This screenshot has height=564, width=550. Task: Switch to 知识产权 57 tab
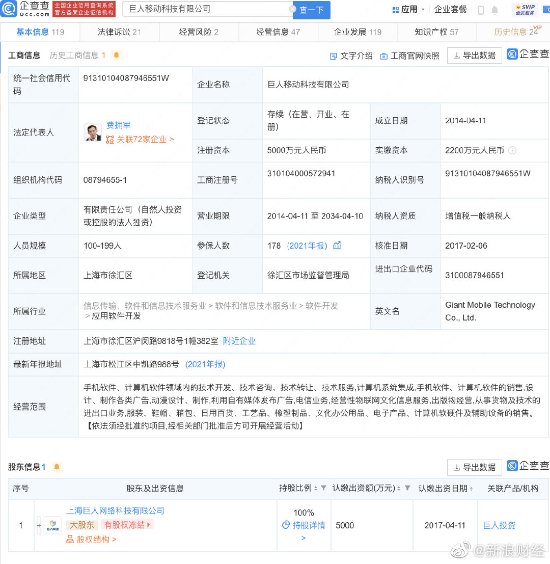point(436,32)
